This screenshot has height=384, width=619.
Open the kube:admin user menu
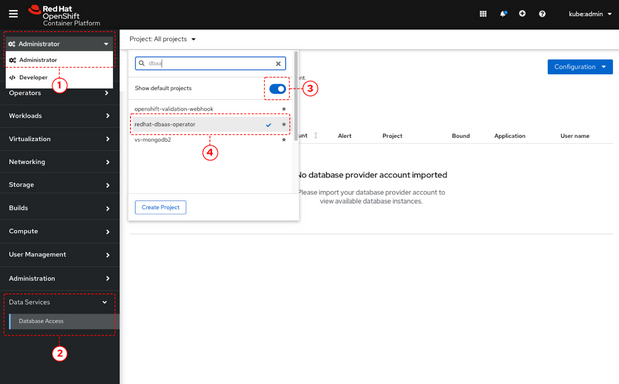[x=590, y=14]
